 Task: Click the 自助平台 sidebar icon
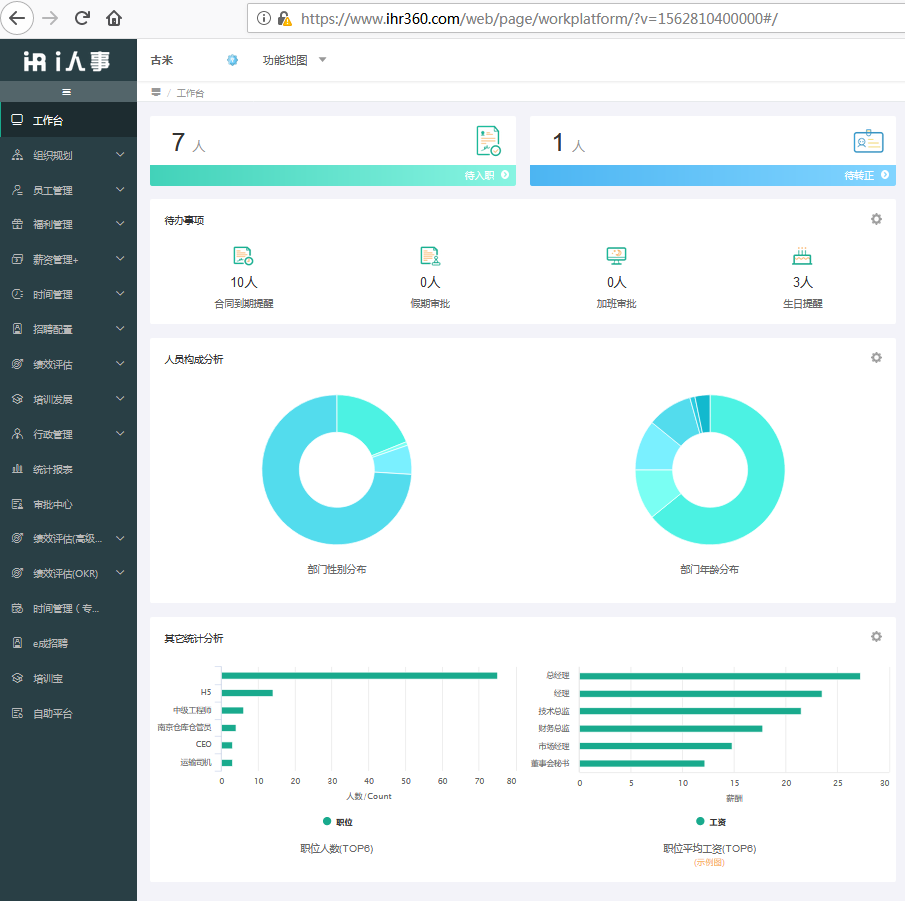tap(17, 713)
